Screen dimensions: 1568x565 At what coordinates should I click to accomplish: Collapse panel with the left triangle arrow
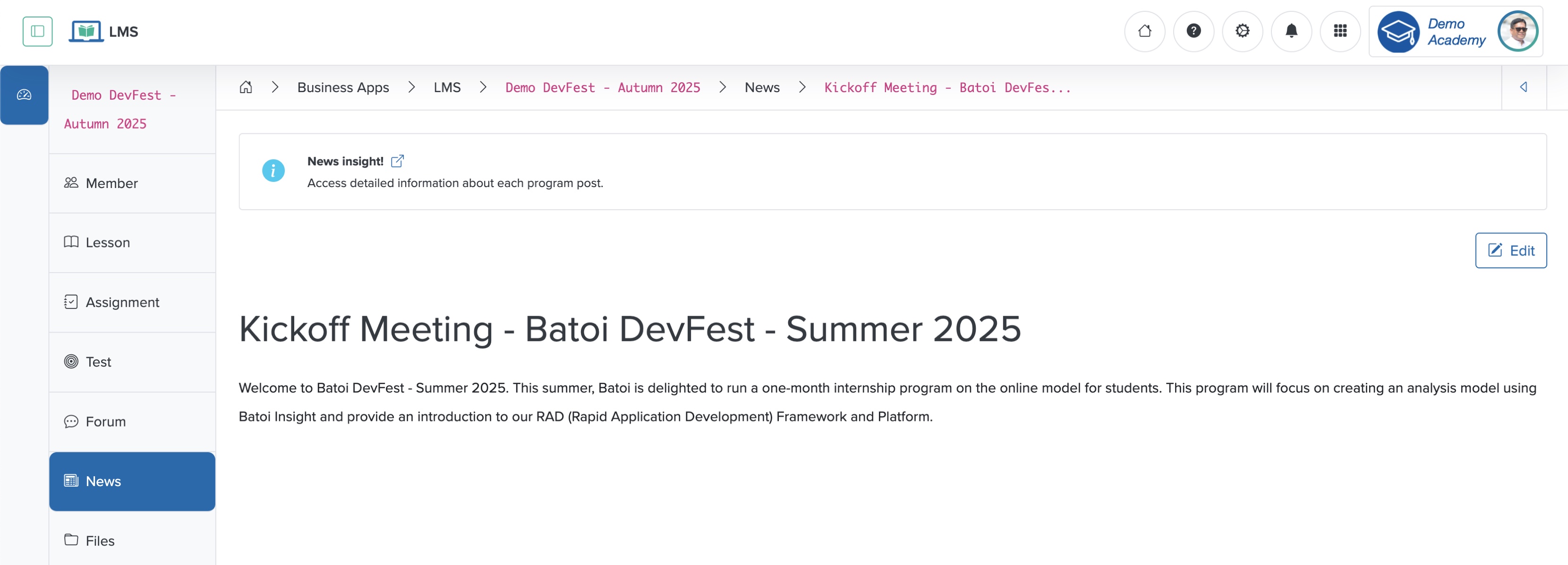1523,87
